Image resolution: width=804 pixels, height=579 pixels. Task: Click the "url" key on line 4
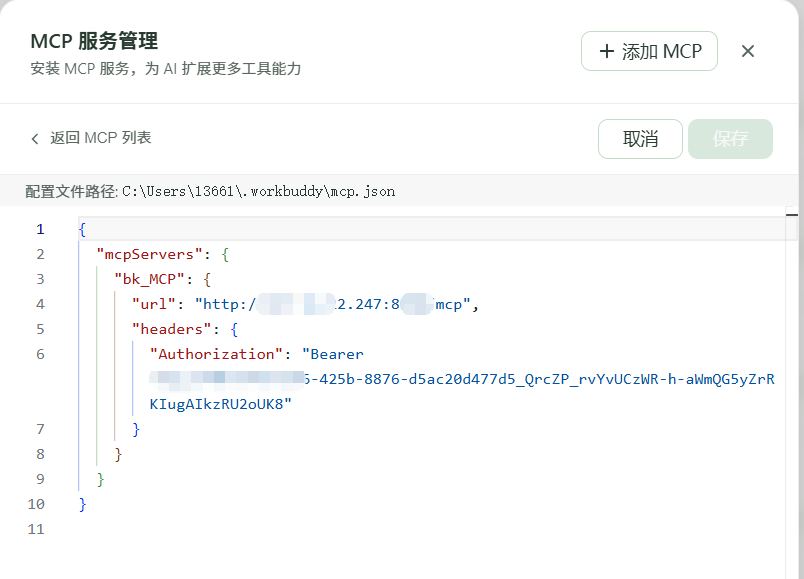click(154, 305)
